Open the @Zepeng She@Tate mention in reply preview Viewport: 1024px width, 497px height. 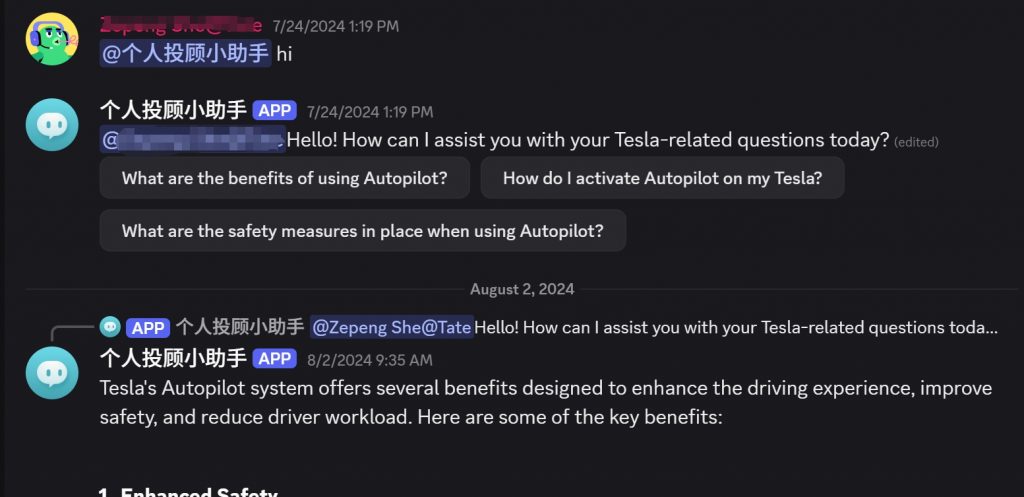pyautogui.click(x=392, y=327)
